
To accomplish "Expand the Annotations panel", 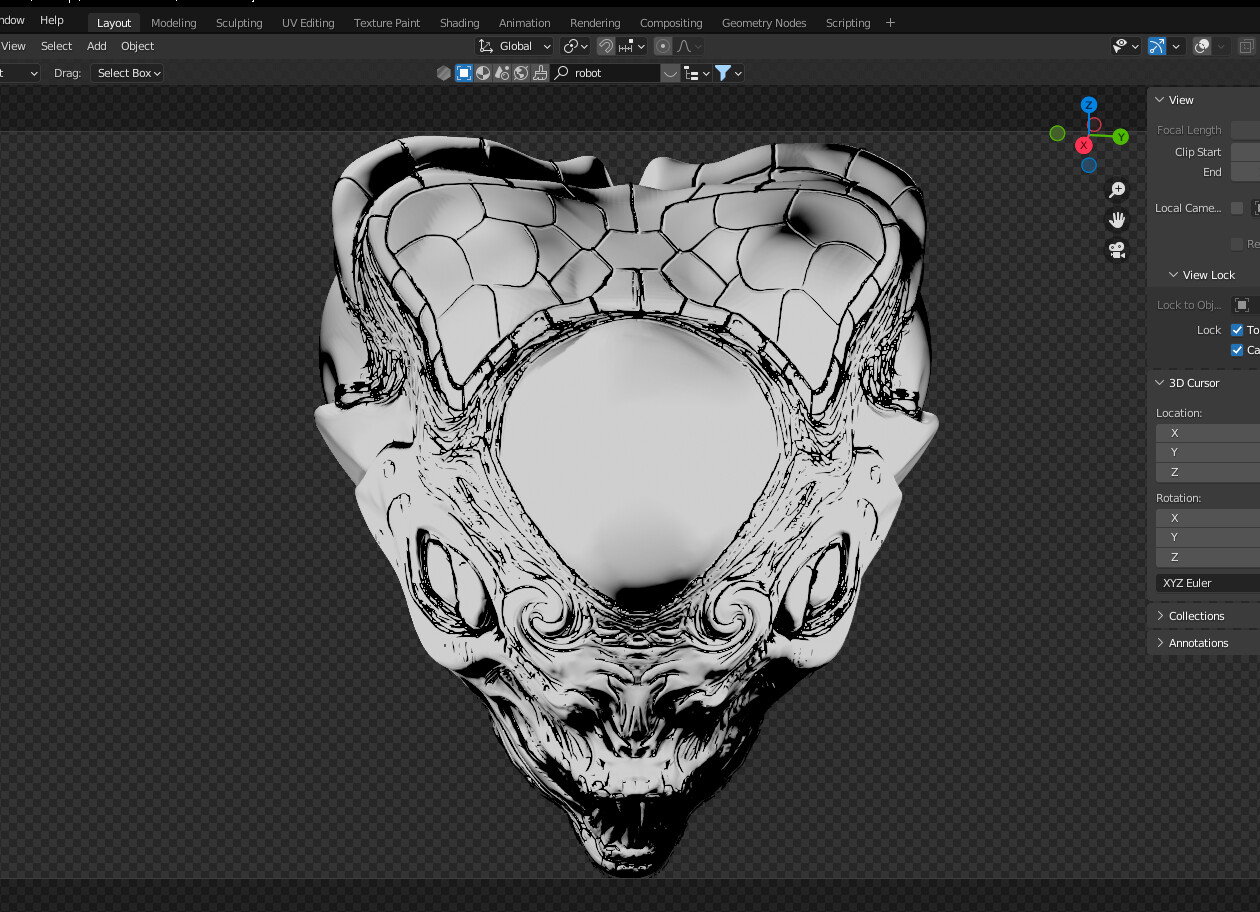I will [1198, 643].
